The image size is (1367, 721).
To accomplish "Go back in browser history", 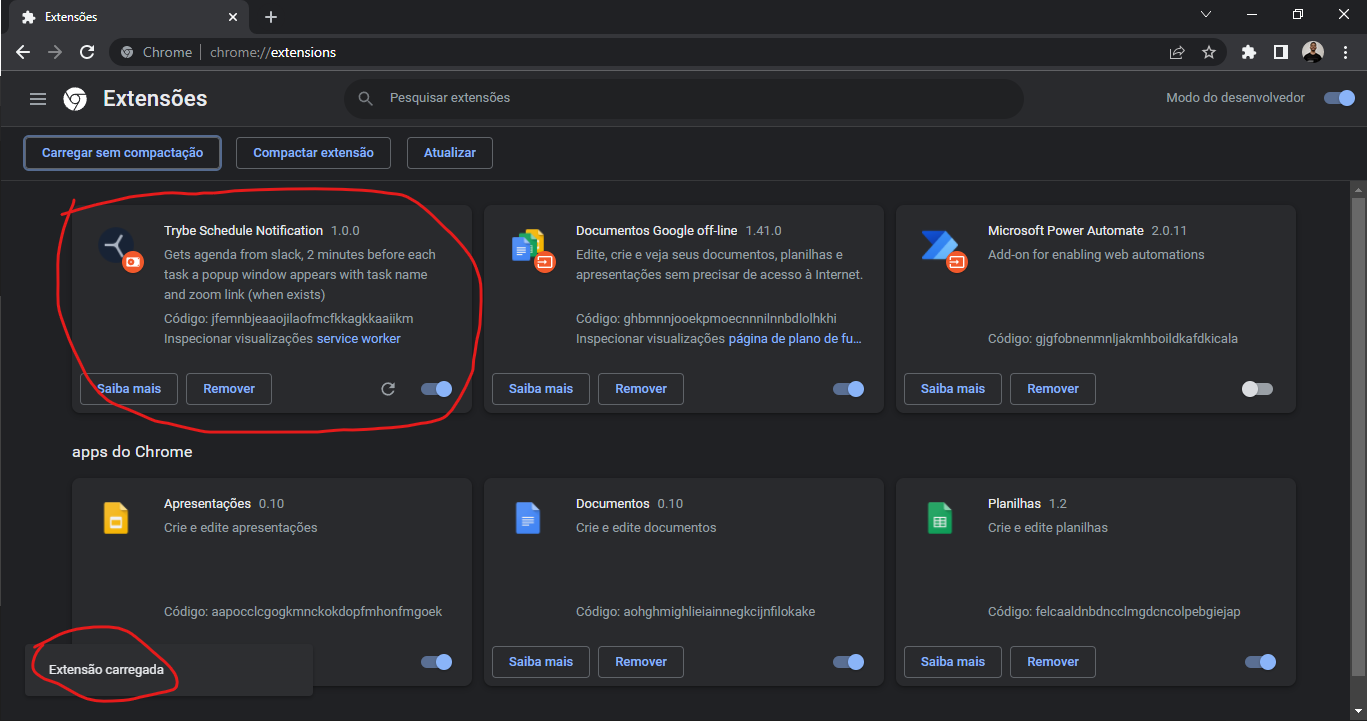I will pyautogui.click(x=23, y=52).
